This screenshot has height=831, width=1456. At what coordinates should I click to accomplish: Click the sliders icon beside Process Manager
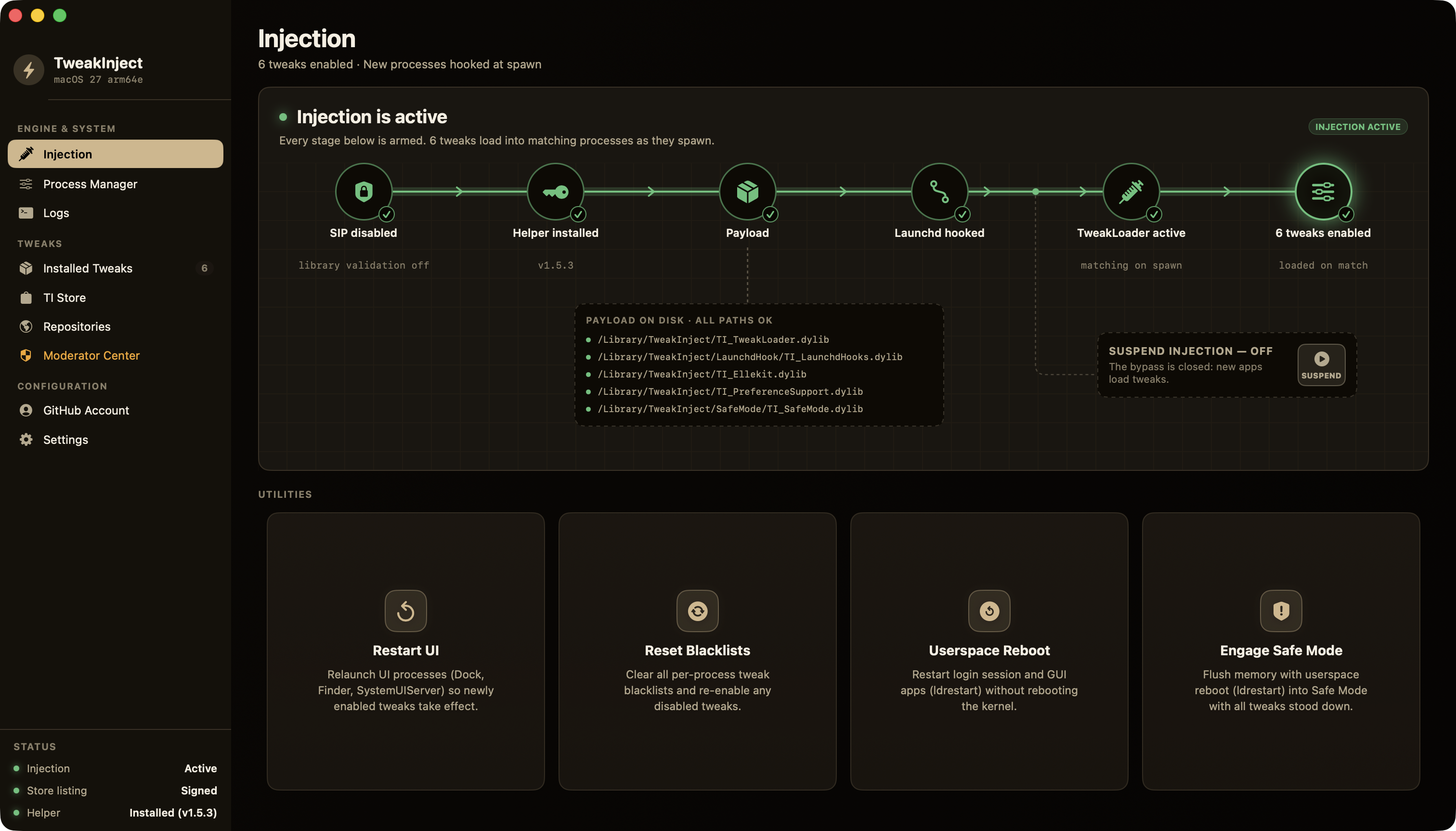click(x=26, y=184)
